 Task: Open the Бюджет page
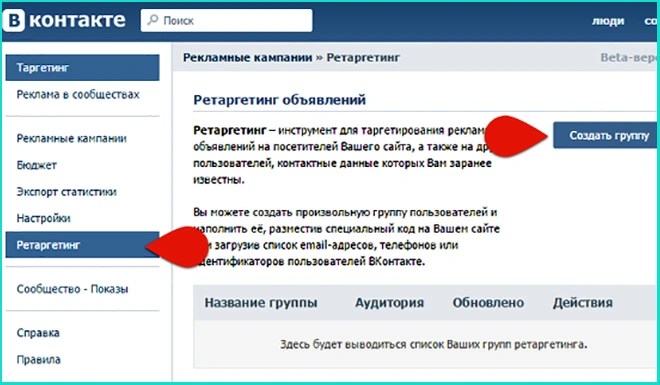tap(37, 165)
